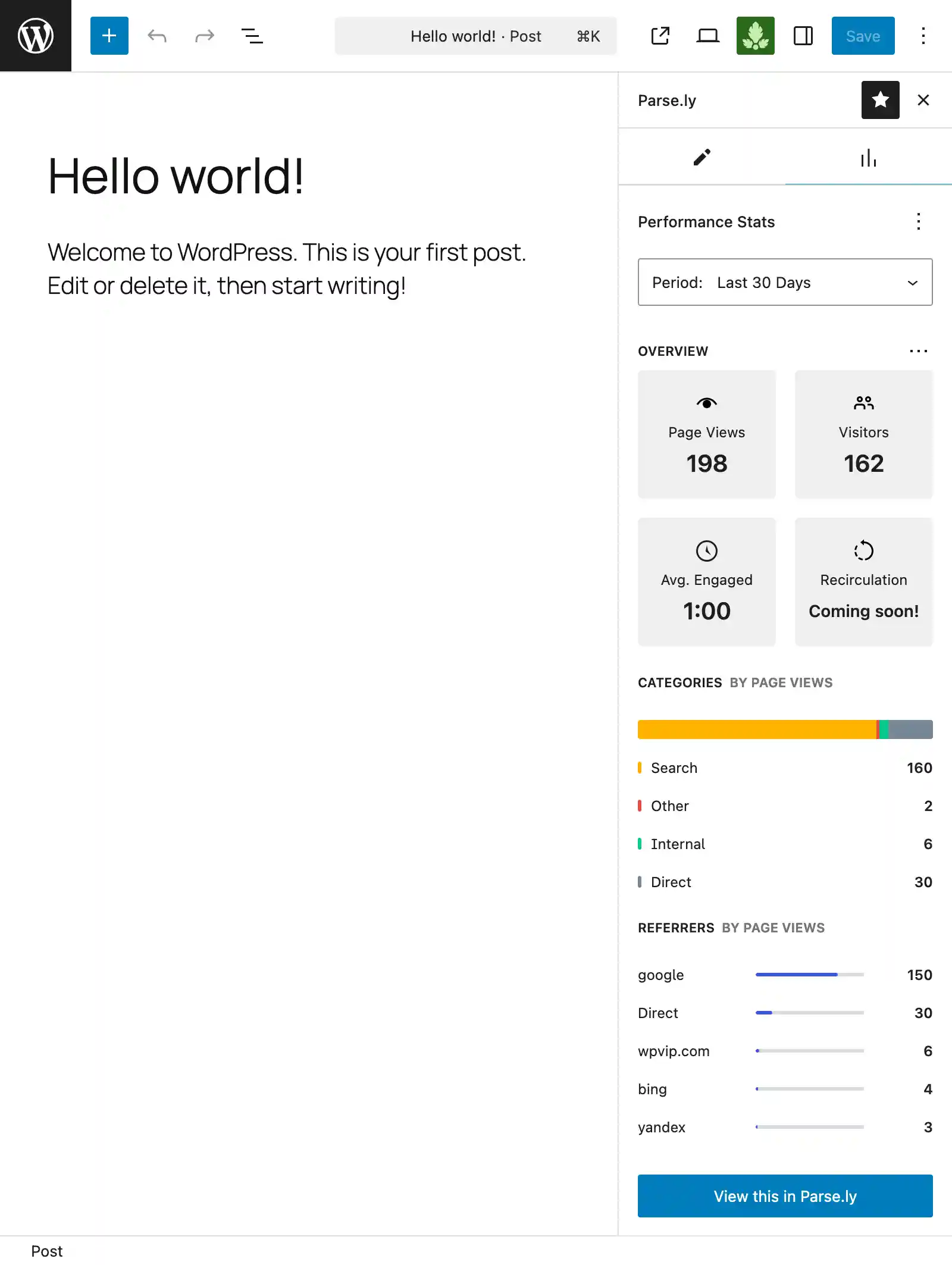Open the Period Last 30 Days dropdown

pyautogui.click(x=785, y=282)
